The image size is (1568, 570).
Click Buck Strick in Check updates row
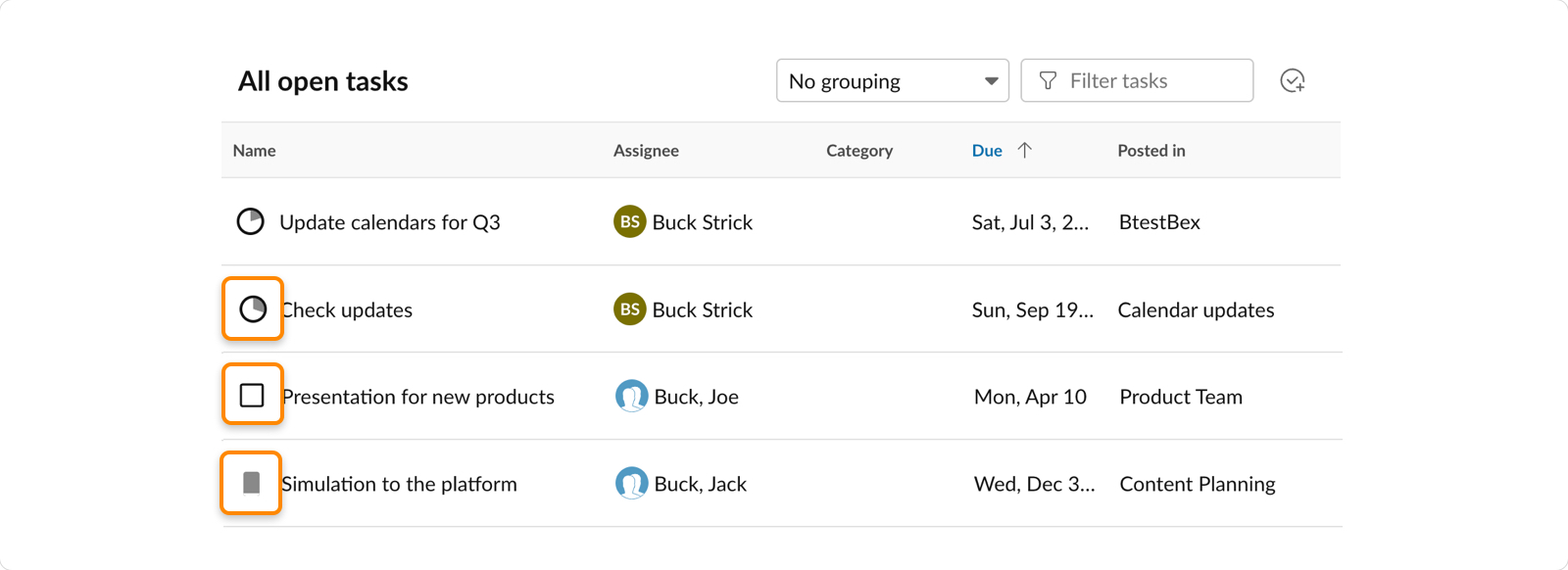tap(703, 309)
